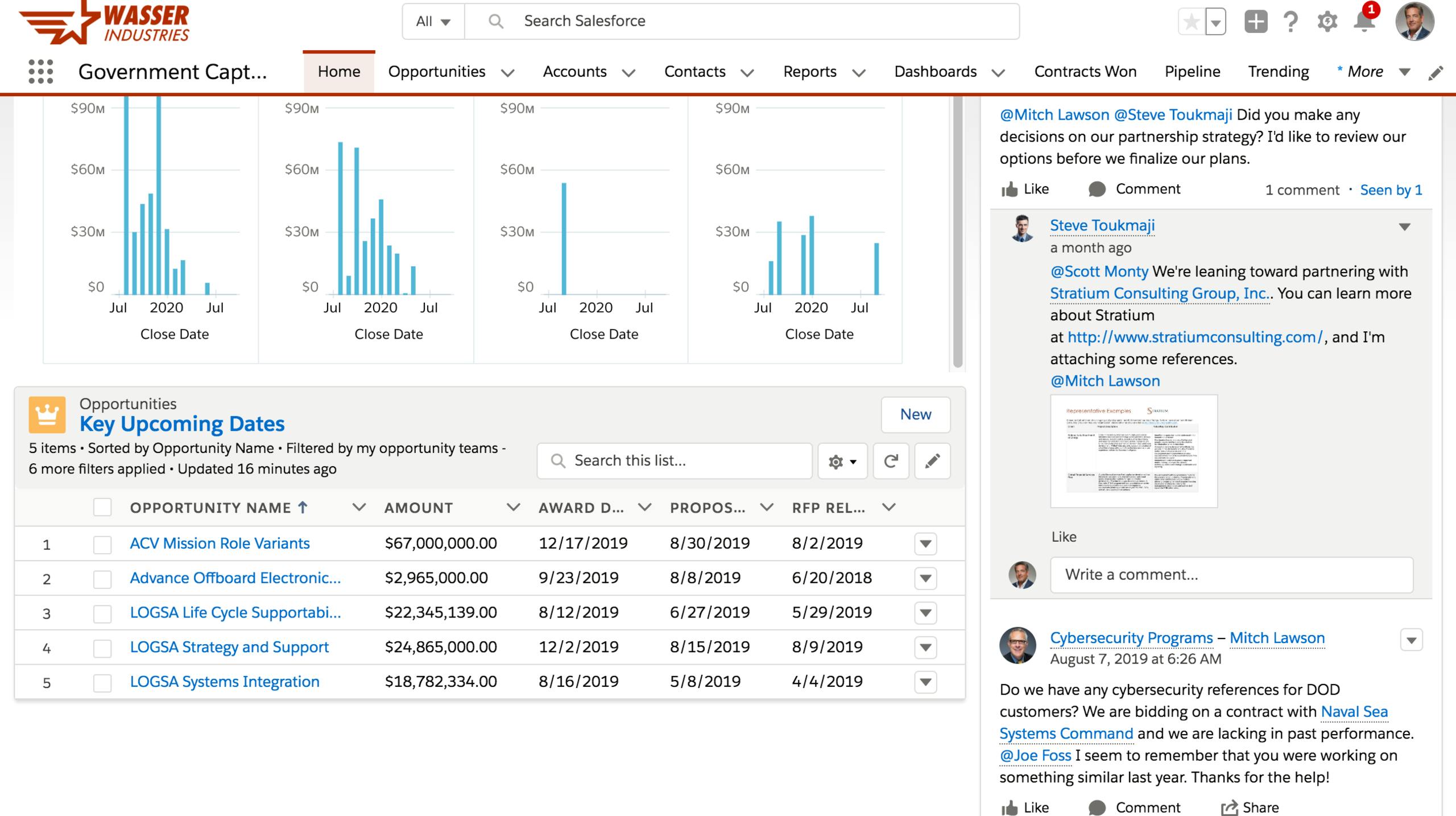Click Mitch Lawson's avatar in Cybersecurity post
This screenshot has width=1456, height=816.
tap(1018, 646)
